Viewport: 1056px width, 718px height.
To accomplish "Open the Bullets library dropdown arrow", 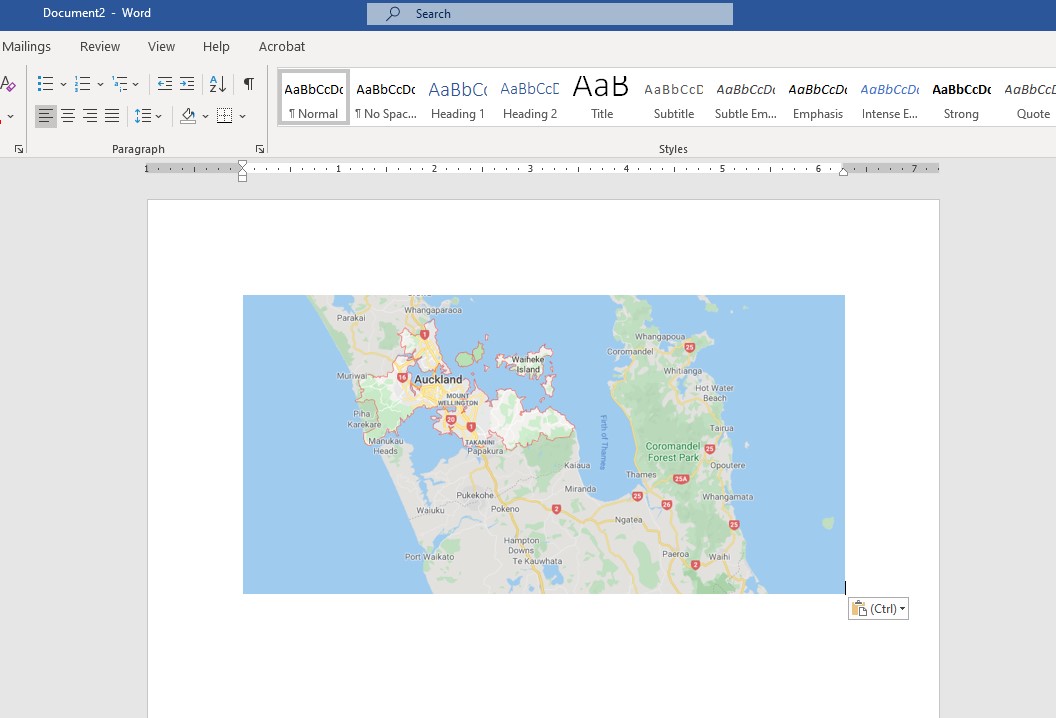I will point(63,84).
